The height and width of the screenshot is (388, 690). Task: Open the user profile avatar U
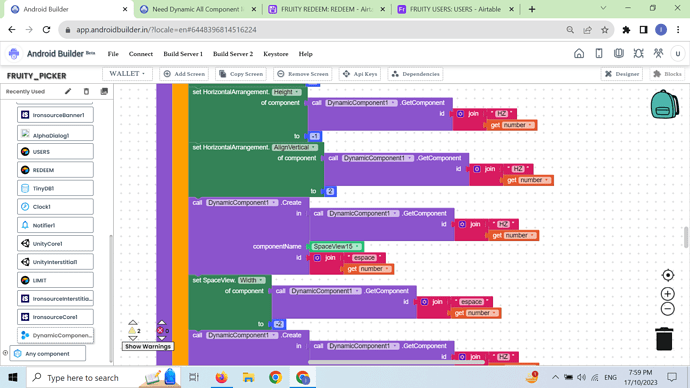(x=678, y=54)
